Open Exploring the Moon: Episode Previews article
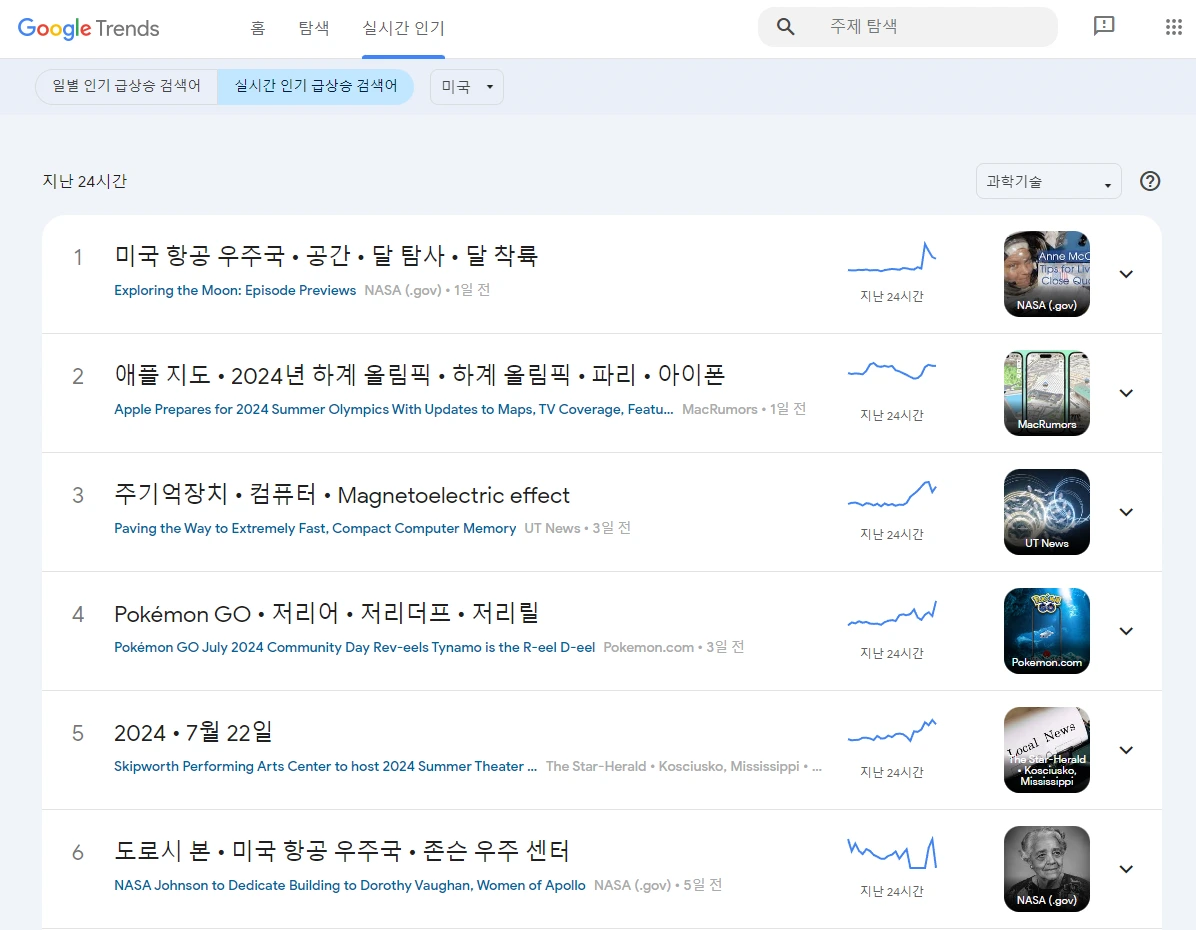Viewport: 1196px width, 930px height. pos(235,290)
